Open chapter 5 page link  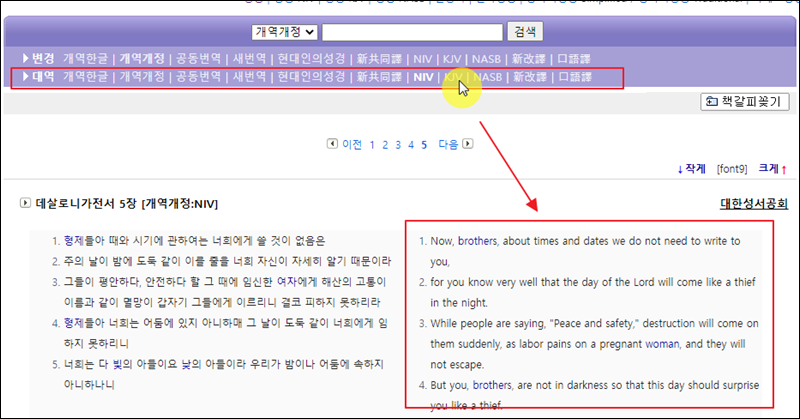[424, 145]
